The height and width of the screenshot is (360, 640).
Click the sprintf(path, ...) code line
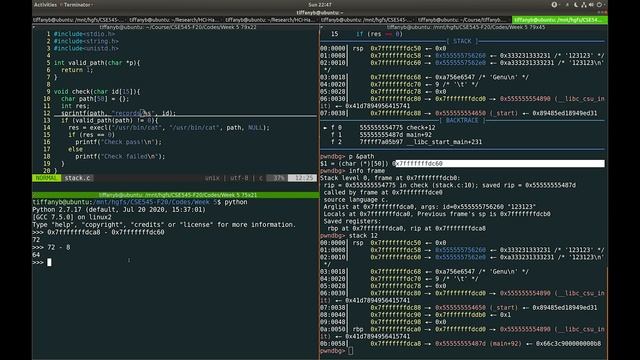tap(119, 113)
